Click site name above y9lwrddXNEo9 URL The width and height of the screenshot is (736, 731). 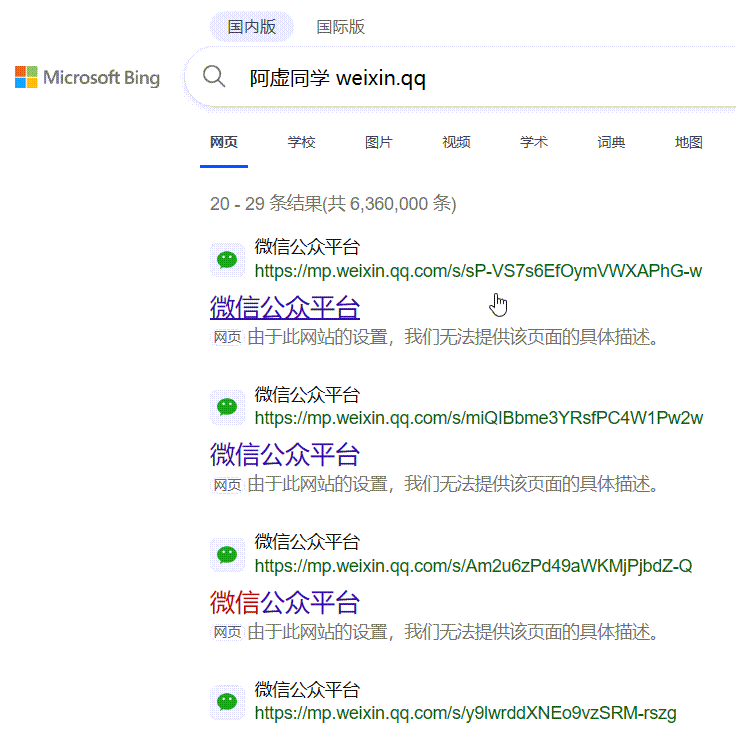click(x=307, y=689)
